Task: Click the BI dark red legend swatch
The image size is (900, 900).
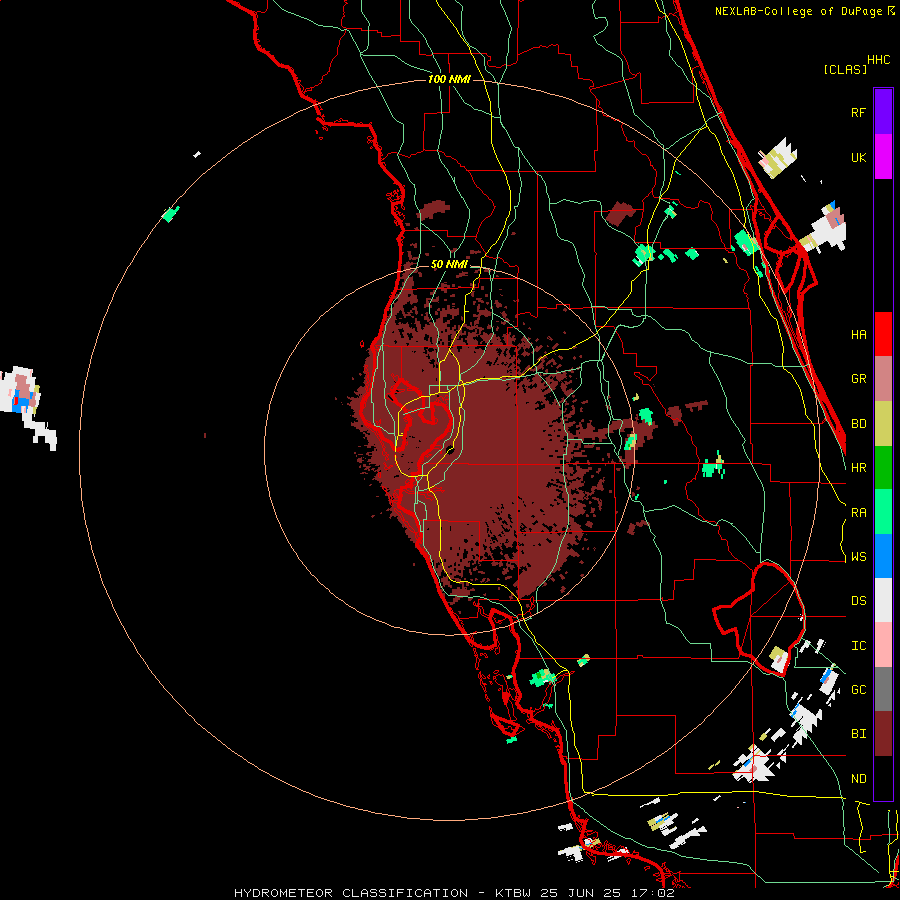Action: (x=883, y=734)
